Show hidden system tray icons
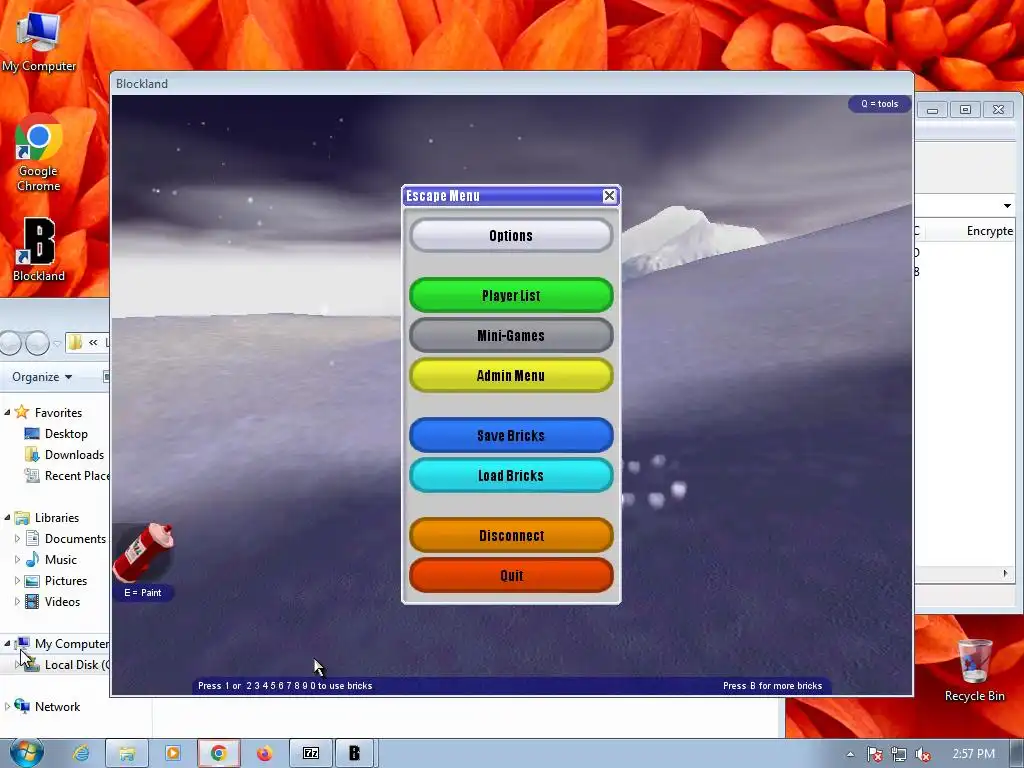The width and height of the screenshot is (1024, 768). 850,754
